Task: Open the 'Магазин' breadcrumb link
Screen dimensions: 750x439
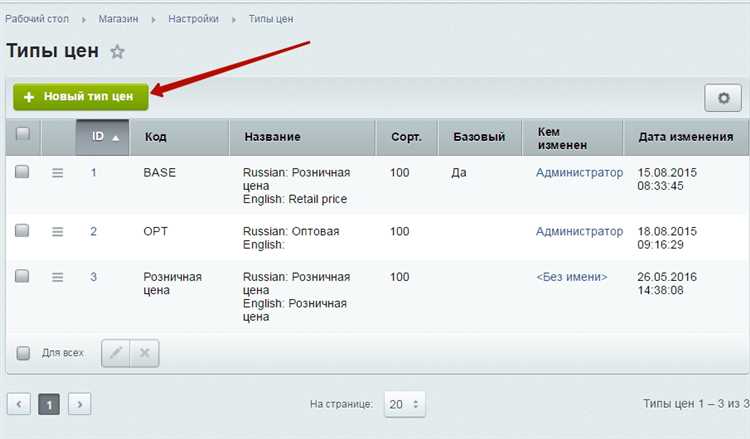Action: click(118, 19)
